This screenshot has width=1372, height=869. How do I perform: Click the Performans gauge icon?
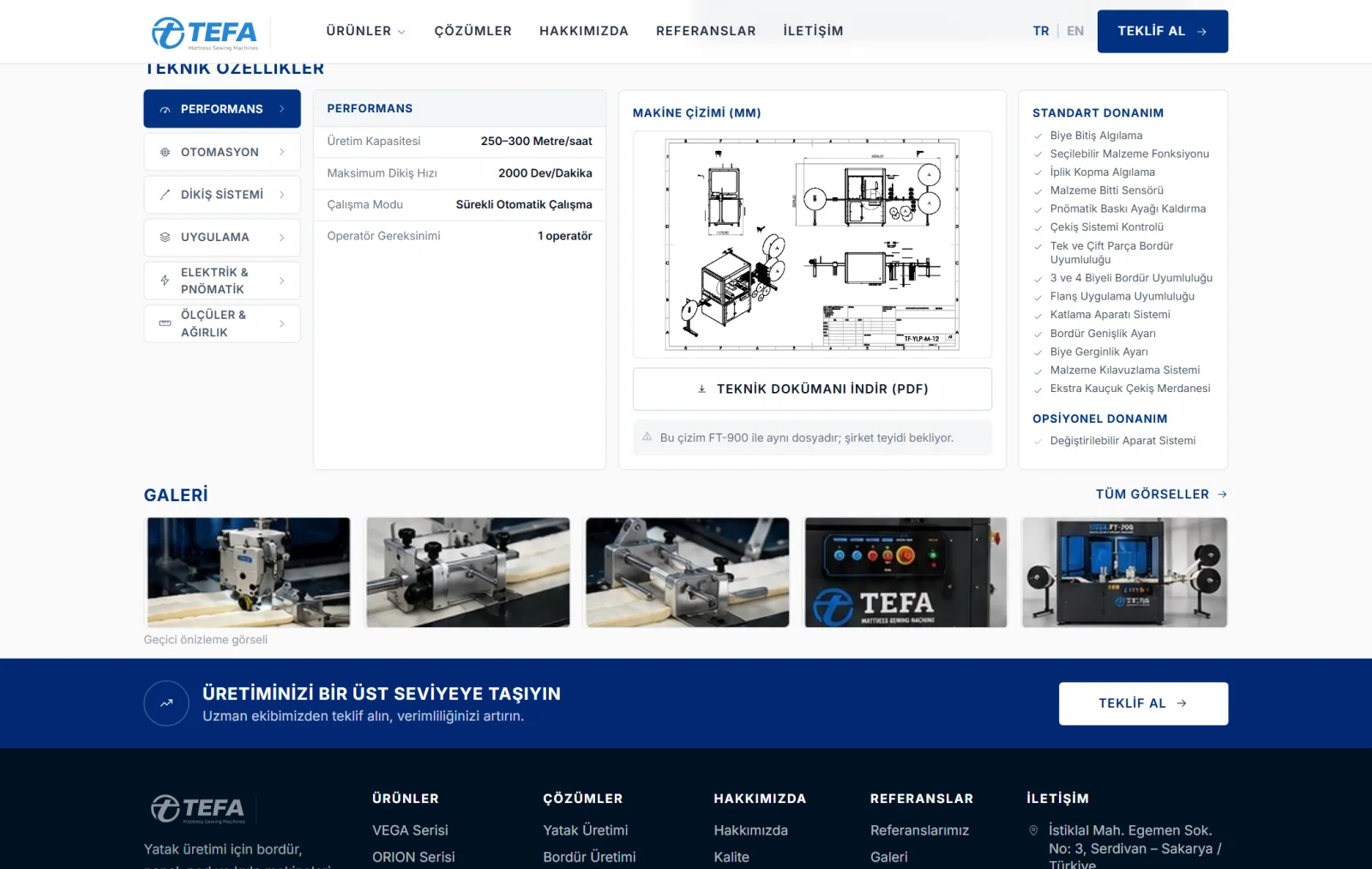tap(165, 110)
